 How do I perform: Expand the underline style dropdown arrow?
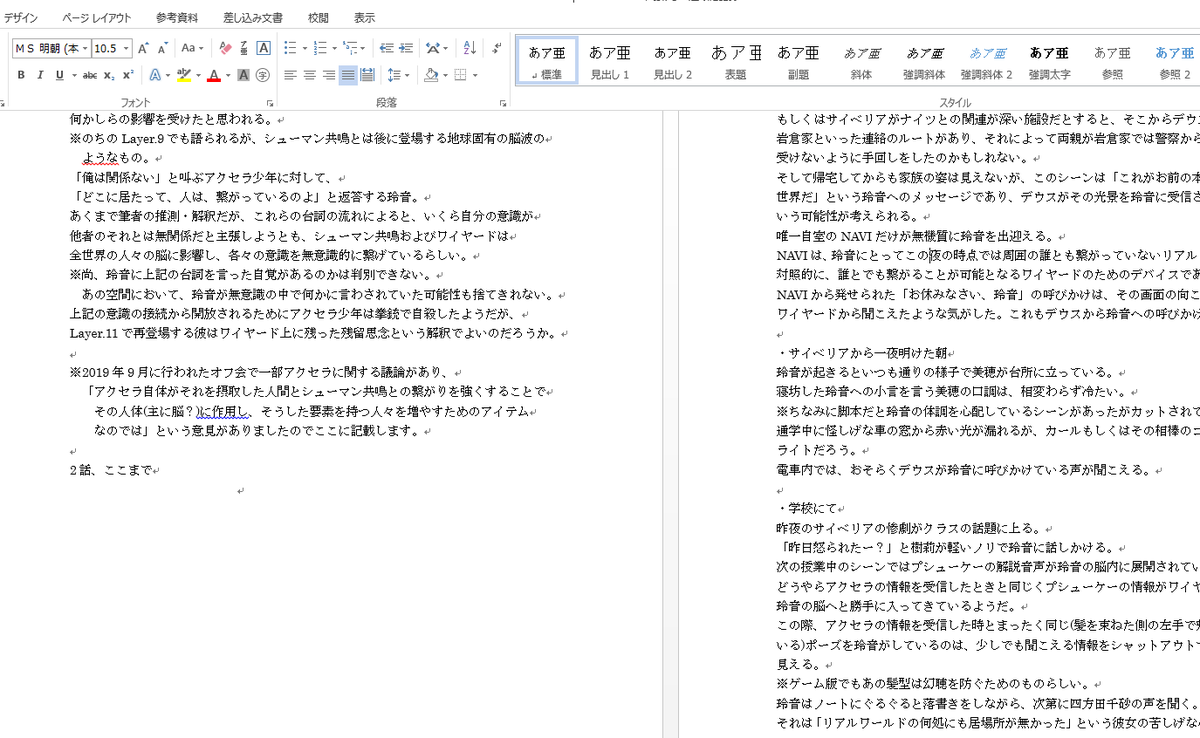[x=73, y=75]
